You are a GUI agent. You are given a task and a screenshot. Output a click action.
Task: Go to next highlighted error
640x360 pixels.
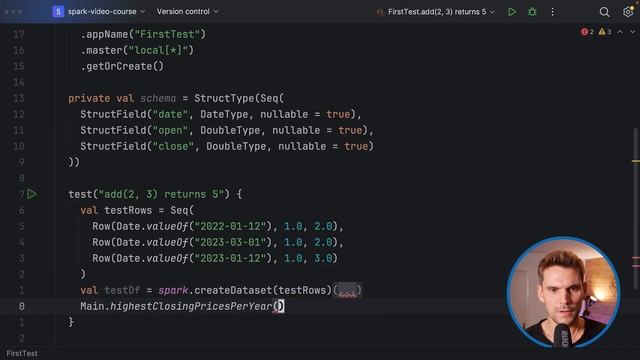point(633,32)
